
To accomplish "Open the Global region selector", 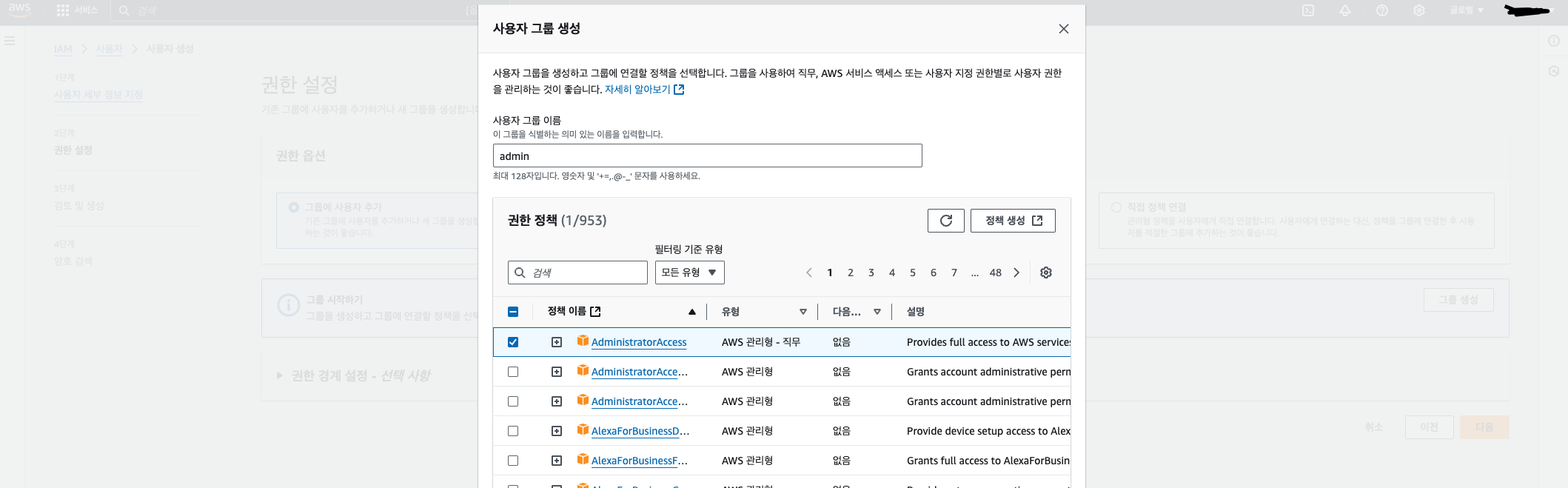I will pyautogui.click(x=1467, y=10).
